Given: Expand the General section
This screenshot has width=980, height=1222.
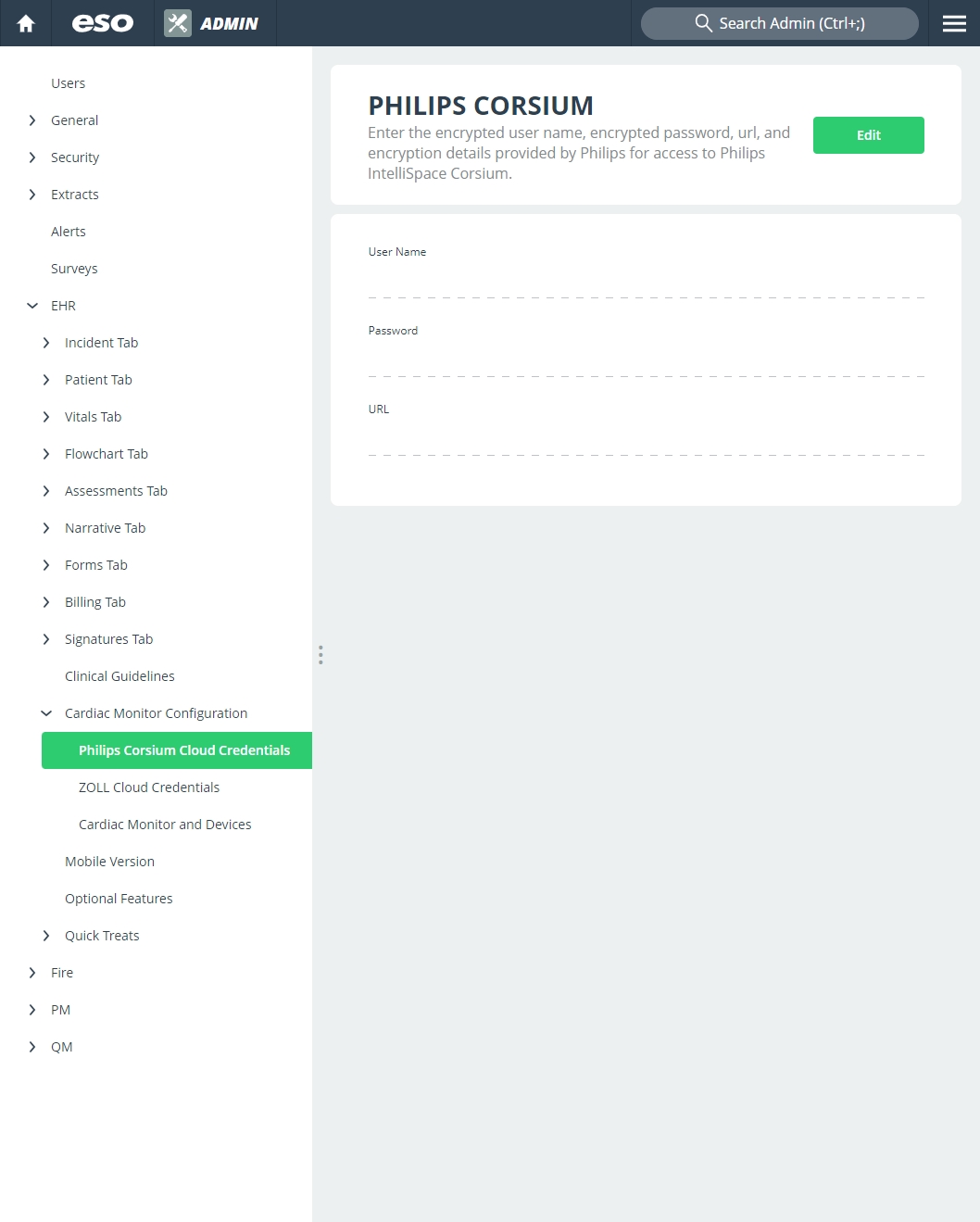Looking at the screenshot, I should pyautogui.click(x=32, y=120).
